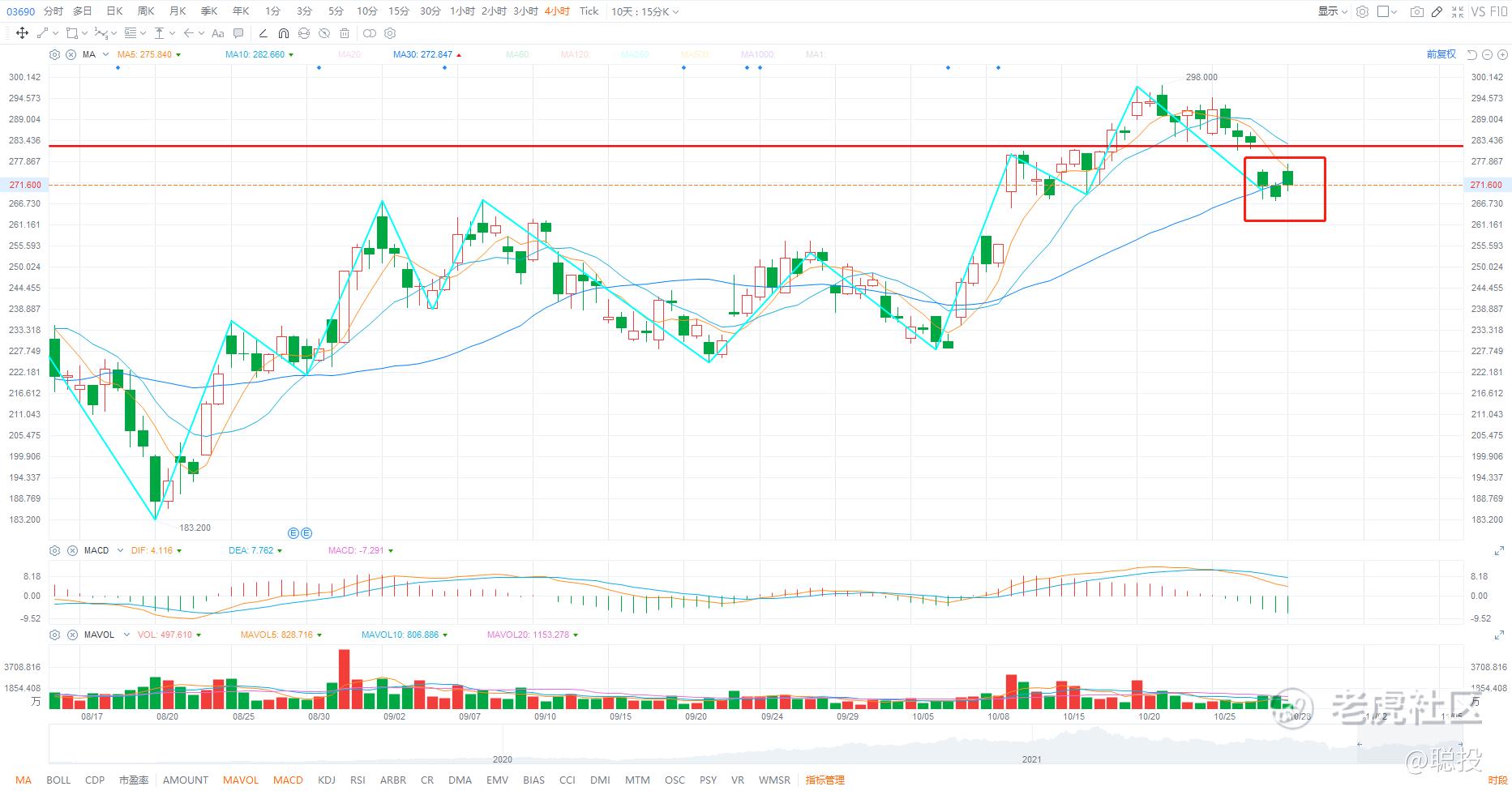
Task: Reset chart zoom with the undo arrow
Action: pyautogui.click(x=1472, y=54)
